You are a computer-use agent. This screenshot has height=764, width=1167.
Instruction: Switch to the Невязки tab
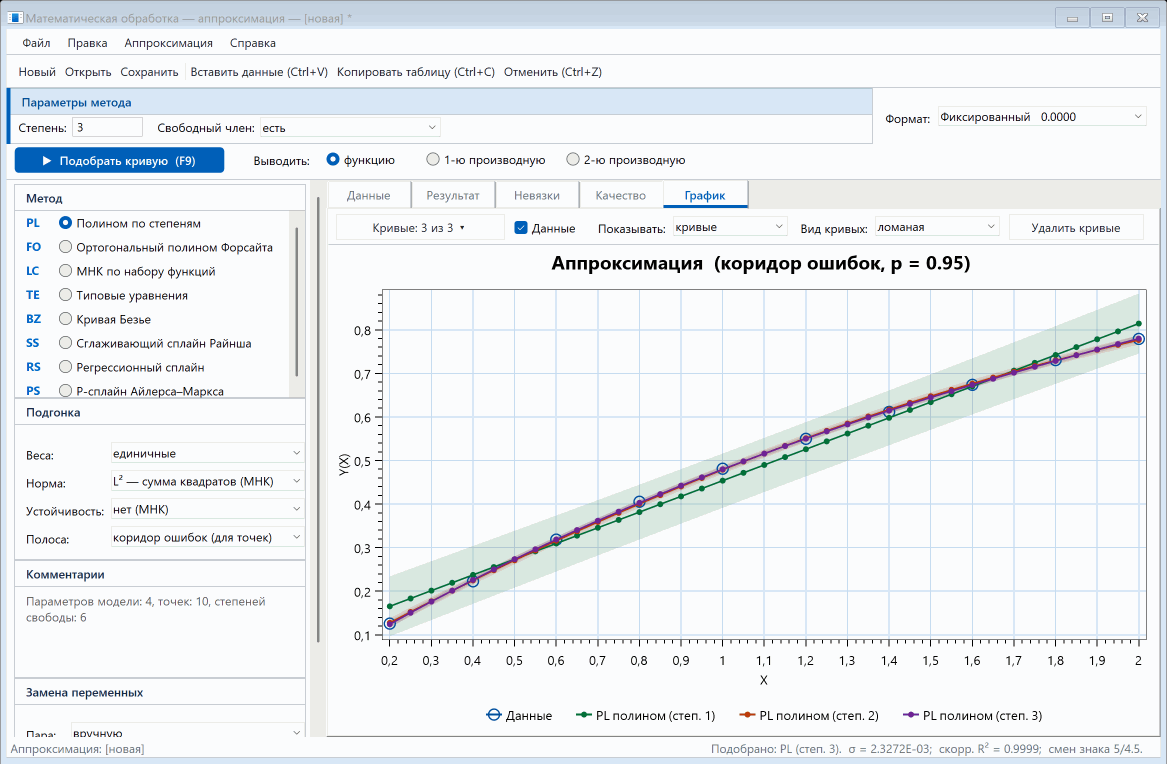(x=537, y=195)
